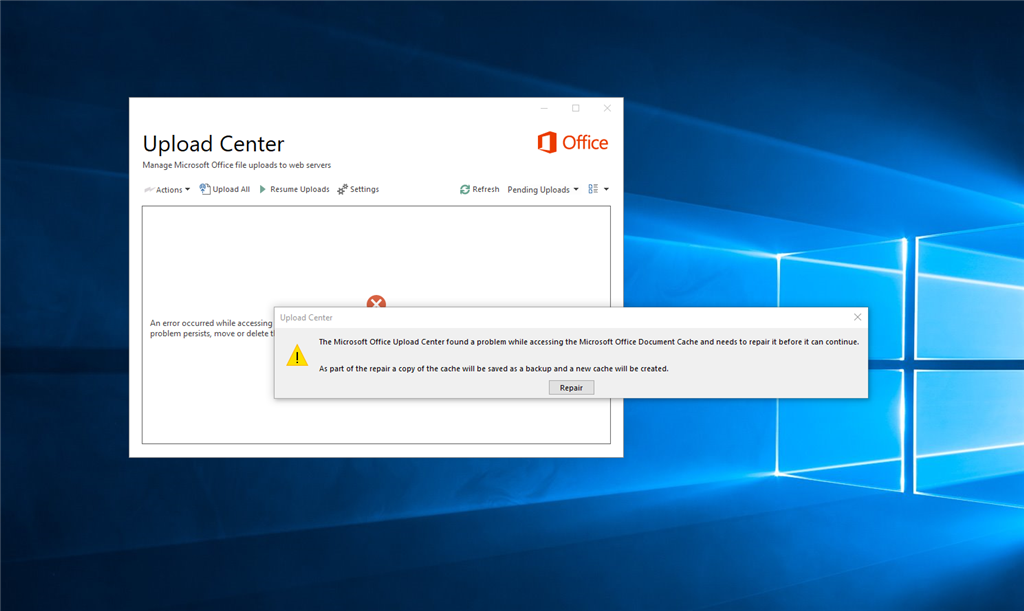Click the 'An error occurred while accessing' message
The height and width of the screenshot is (611, 1024).
[x=212, y=328]
